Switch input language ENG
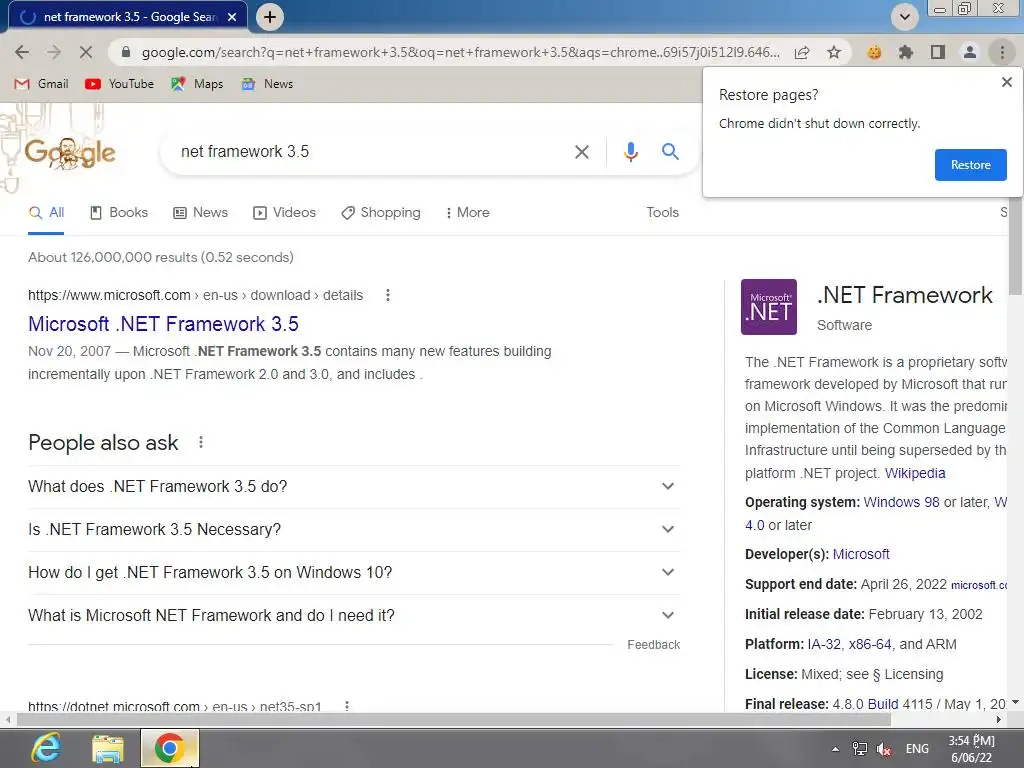The width and height of the screenshot is (1024, 768). [x=917, y=749]
